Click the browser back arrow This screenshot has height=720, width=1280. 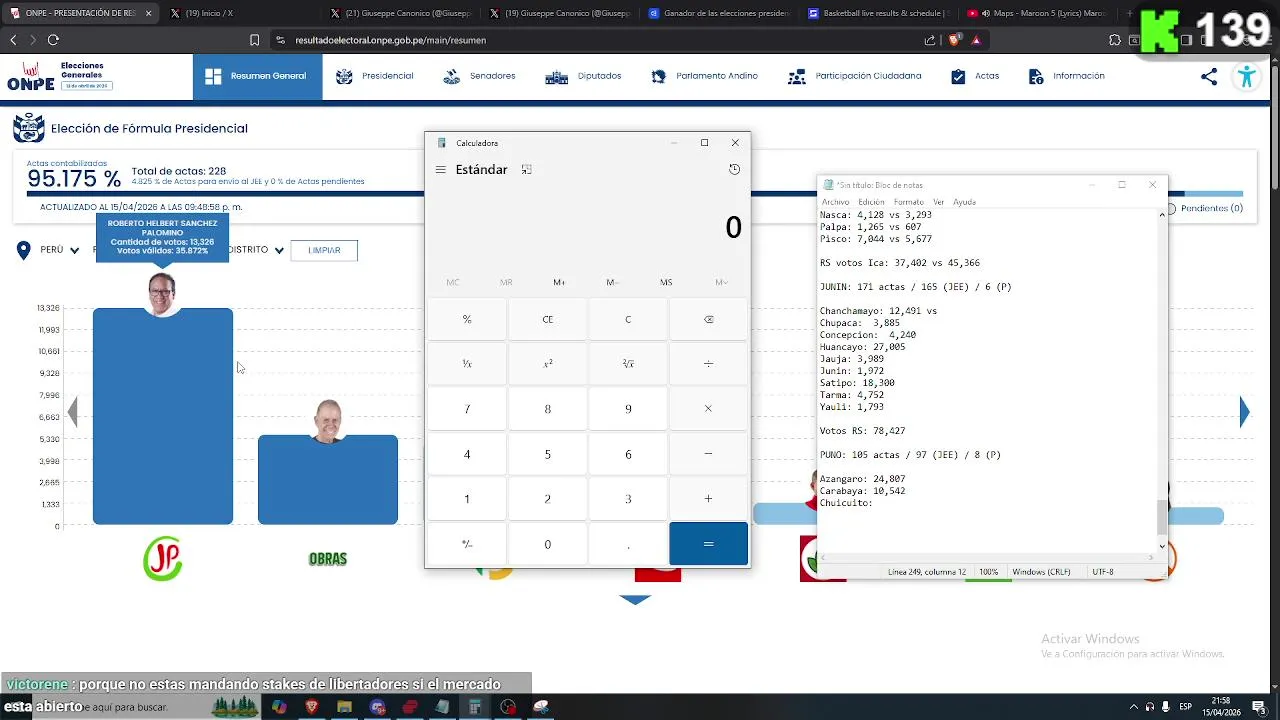13,40
